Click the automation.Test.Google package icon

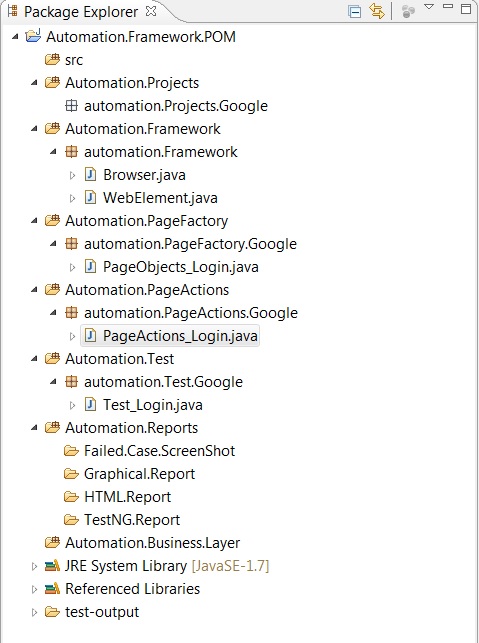[71, 381]
